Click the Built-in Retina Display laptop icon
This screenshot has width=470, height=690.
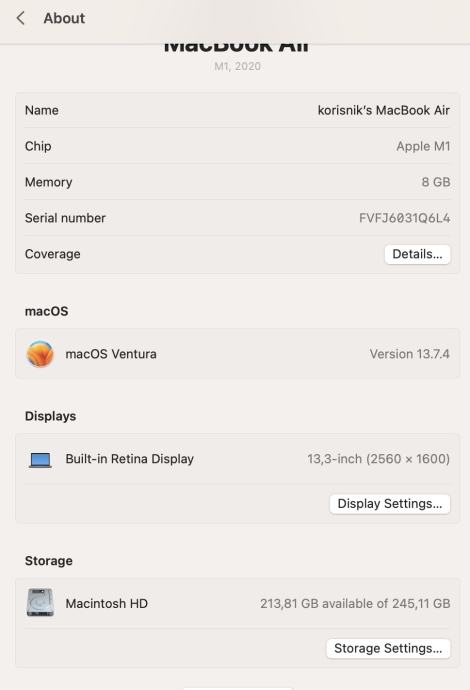(x=40, y=460)
